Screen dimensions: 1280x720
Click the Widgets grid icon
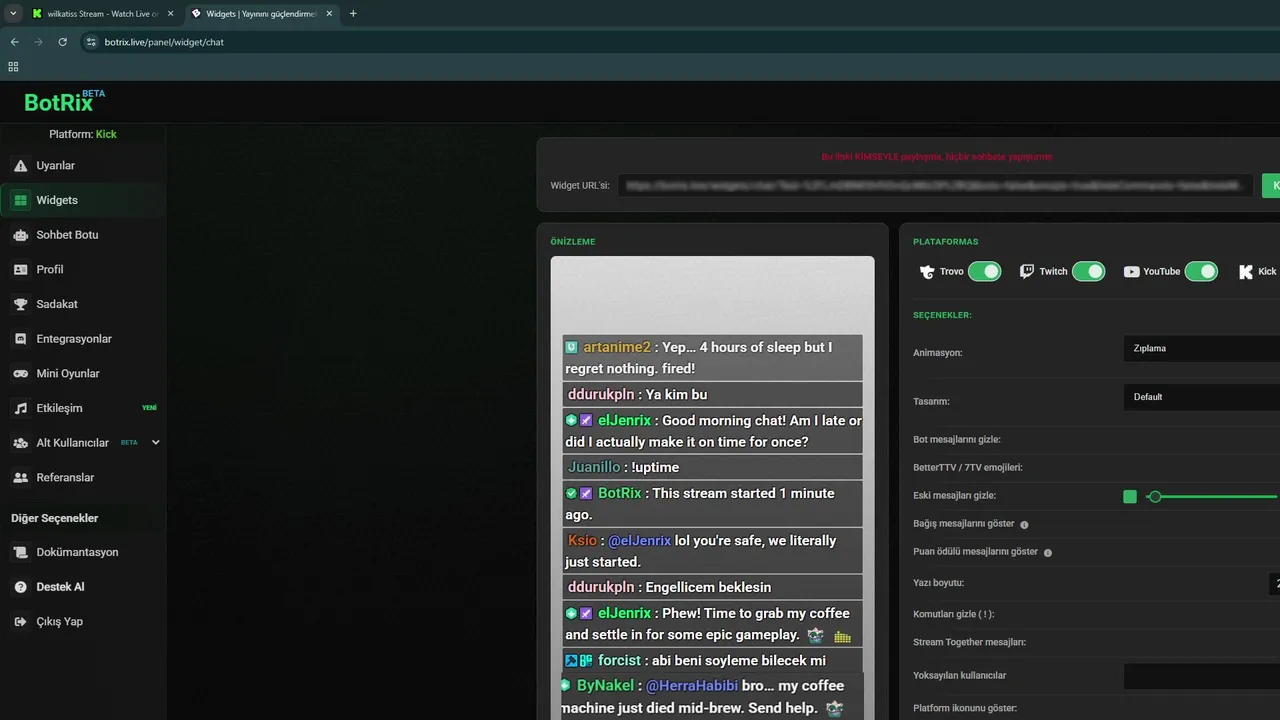(x=20, y=200)
